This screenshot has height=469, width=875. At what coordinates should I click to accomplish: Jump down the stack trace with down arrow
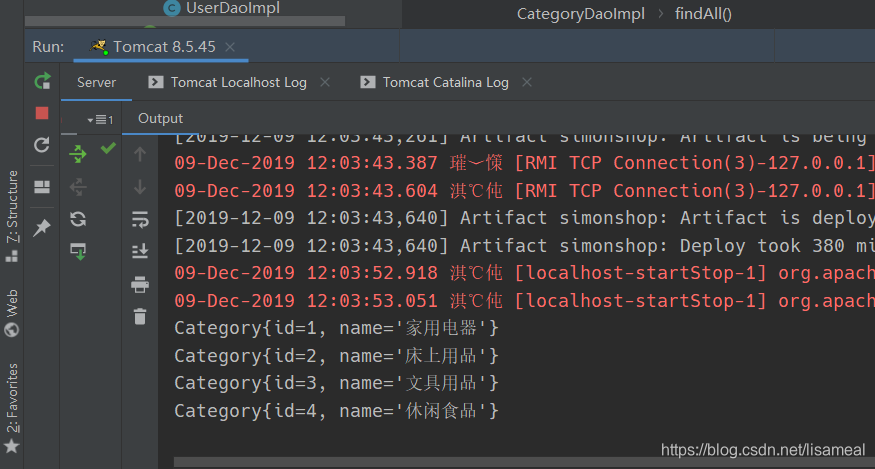pyautogui.click(x=140, y=186)
